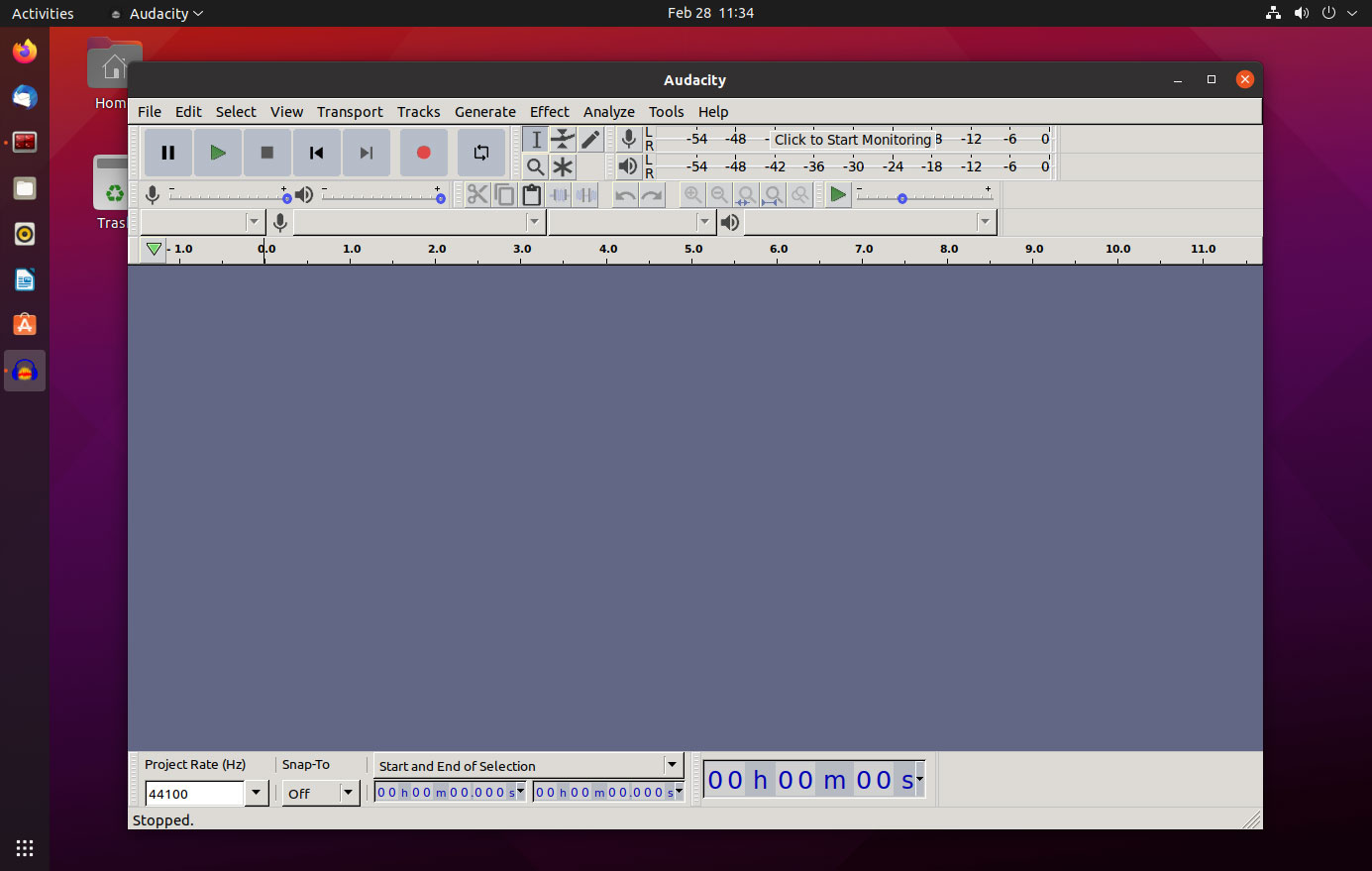Image resolution: width=1372 pixels, height=871 pixels.
Task: Cut the selected audio
Action: pyautogui.click(x=477, y=195)
